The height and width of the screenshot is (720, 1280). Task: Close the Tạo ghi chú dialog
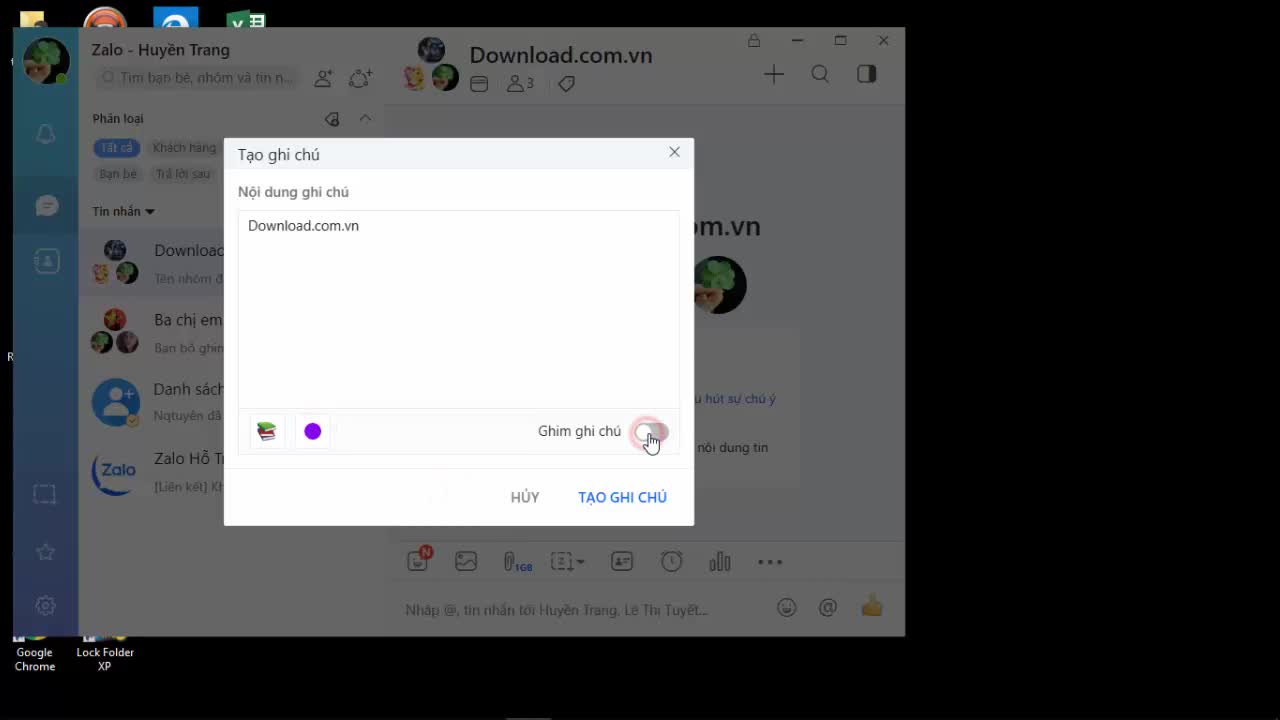point(675,152)
